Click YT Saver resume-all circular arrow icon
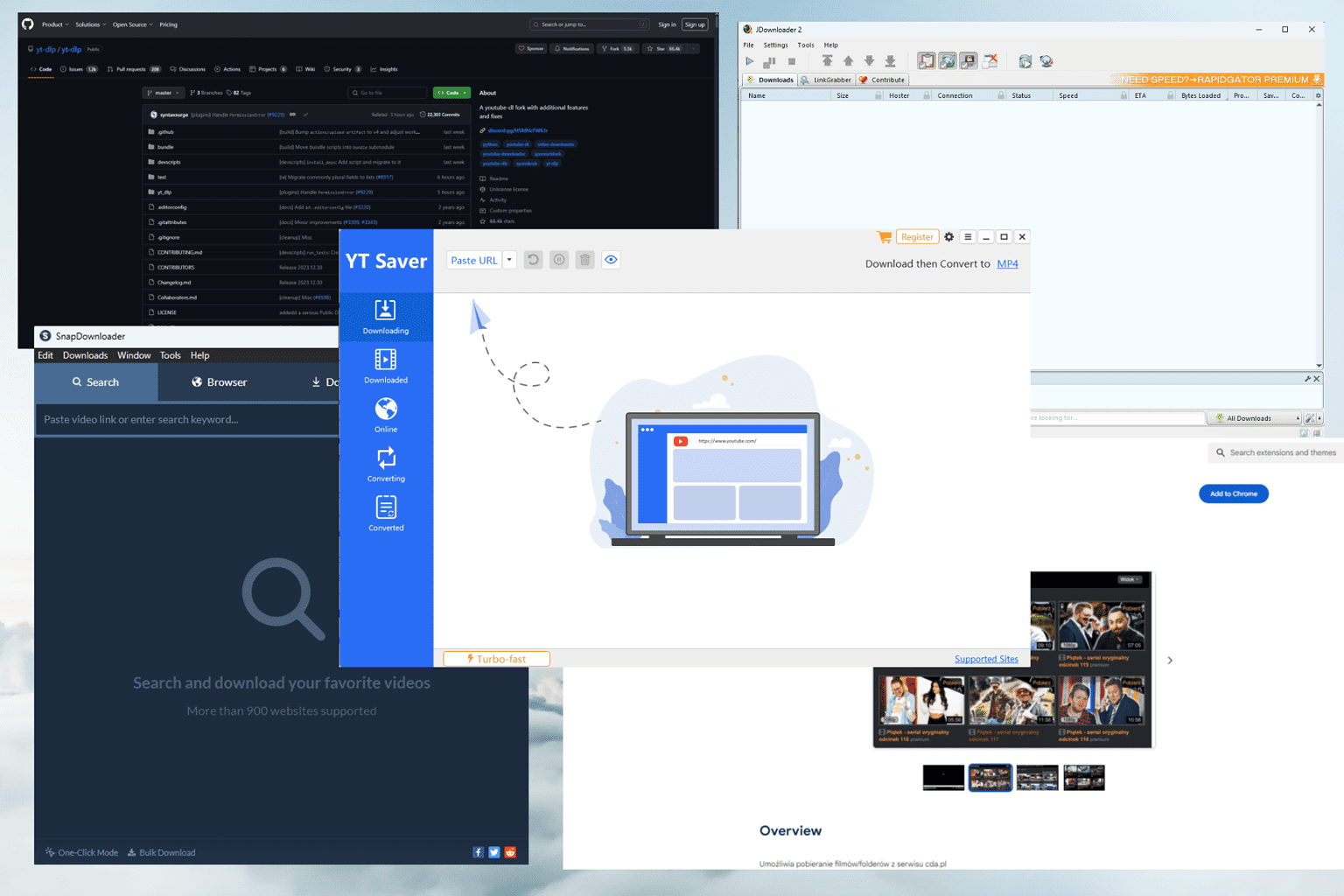This screenshot has width=1344, height=896. click(533, 260)
